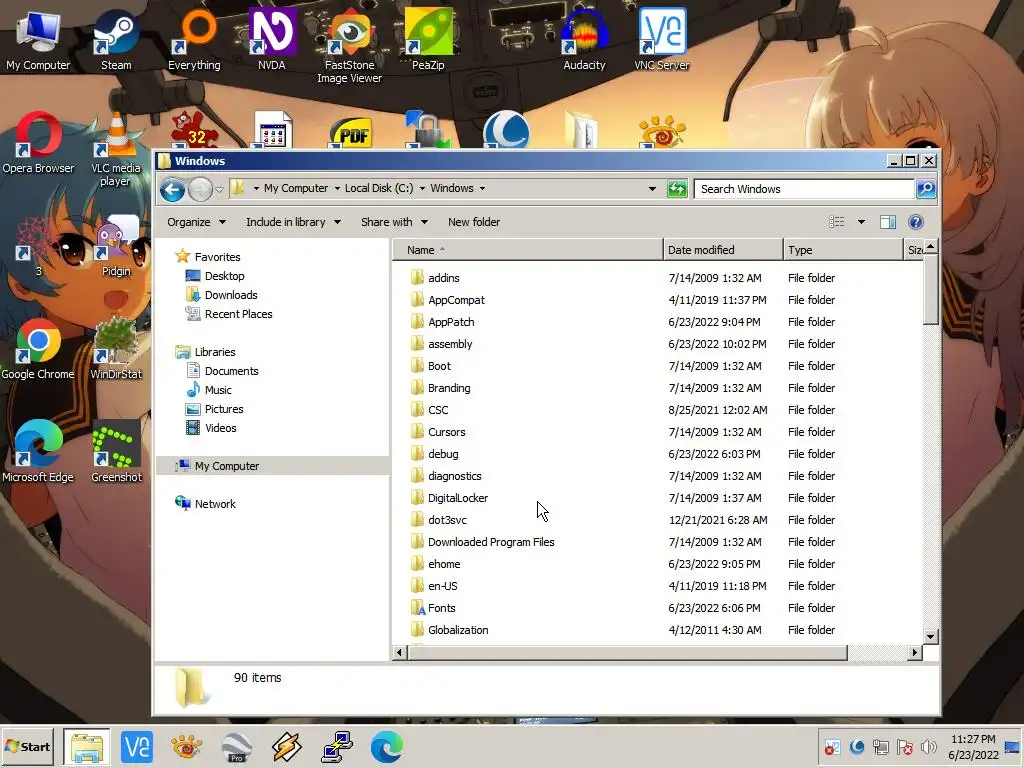Image resolution: width=1024 pixels, height=768 pixels.
Task: Click the vertical scrollbar down arrow
Action: [x=931, y=636]
